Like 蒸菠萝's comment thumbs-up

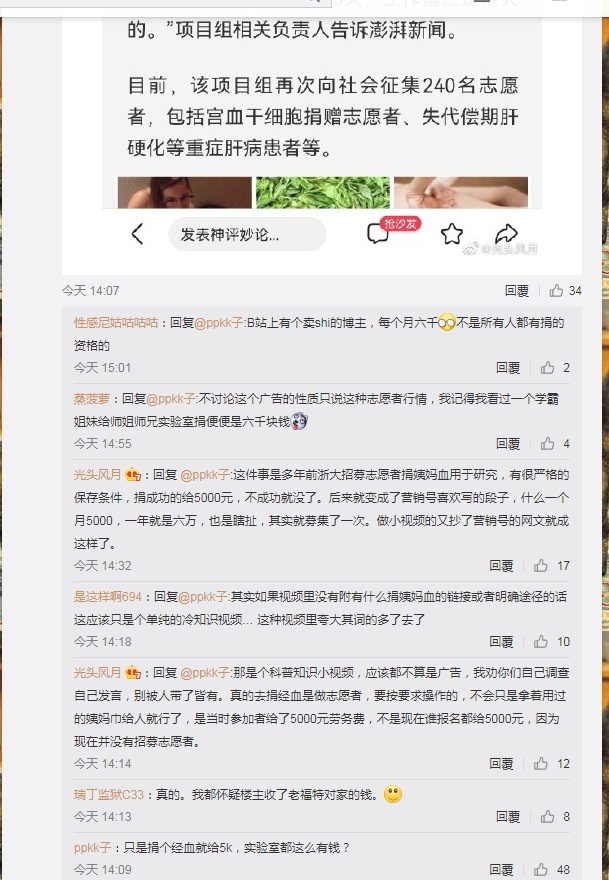[547, 443]
